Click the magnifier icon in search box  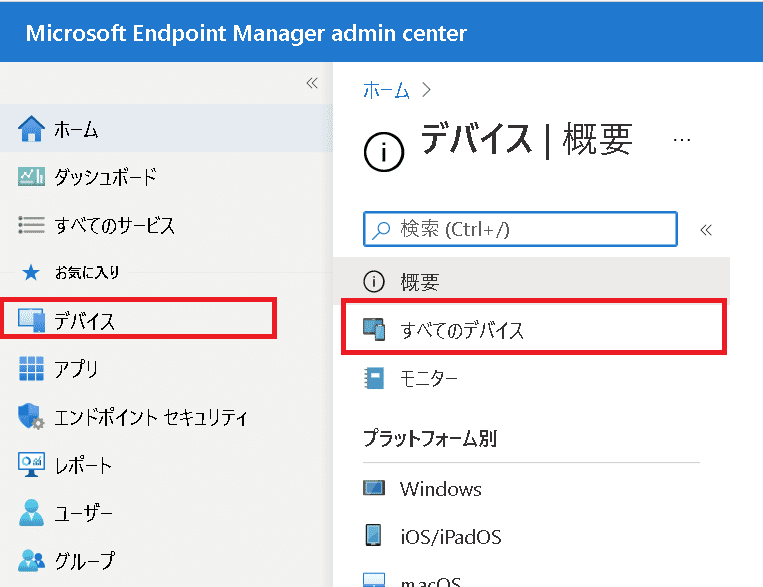[x=381, y=230]
